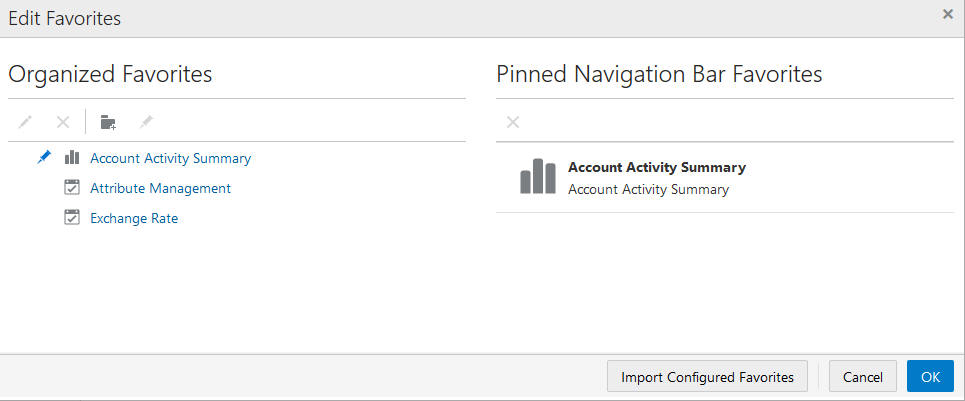The width and height of the screenshot is (965, 401).
Task: Select the Exchange Rate favorite link
Action: pos(134,218)
